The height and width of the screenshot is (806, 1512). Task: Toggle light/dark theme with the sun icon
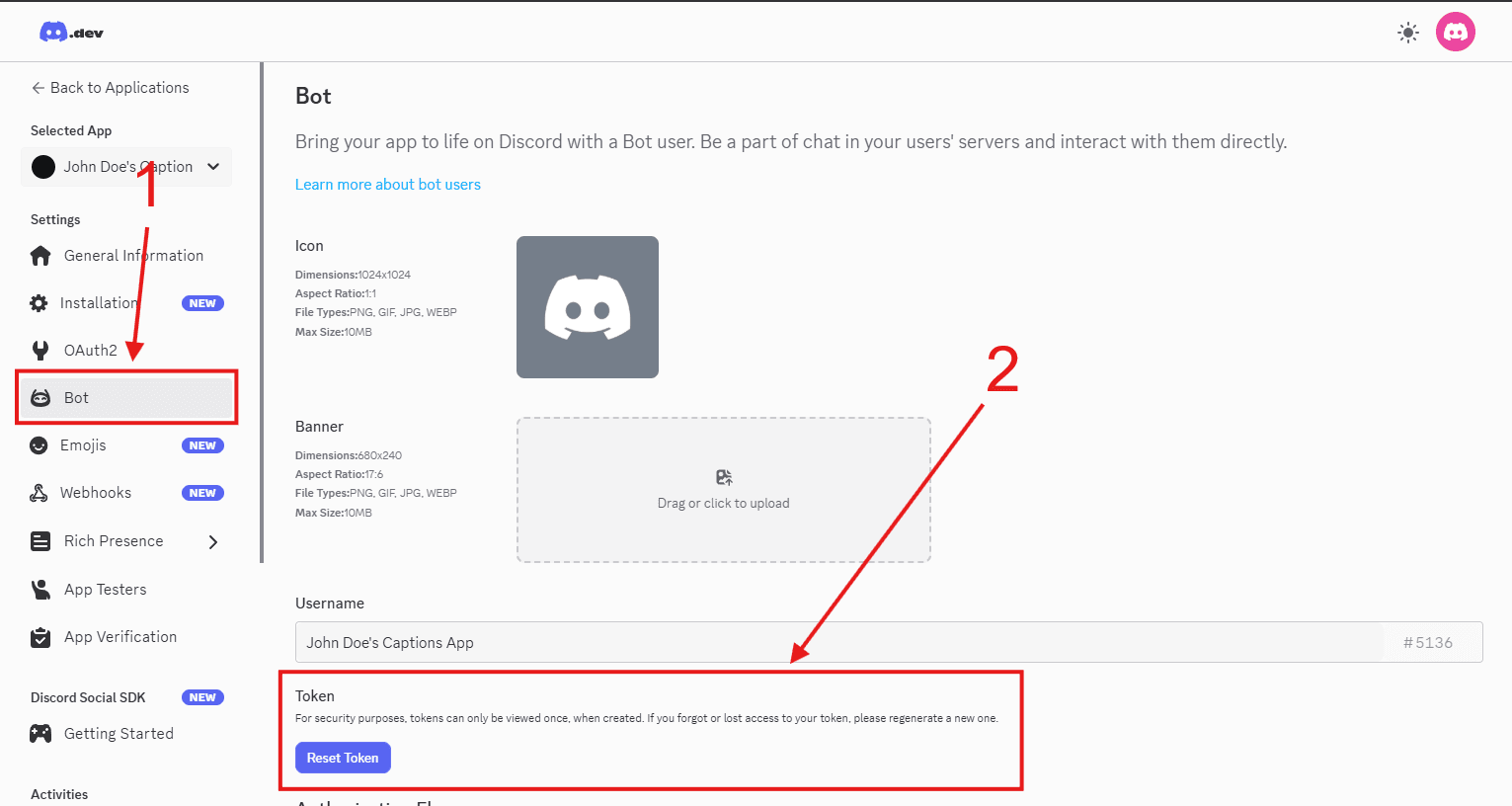click(1407, 32)
